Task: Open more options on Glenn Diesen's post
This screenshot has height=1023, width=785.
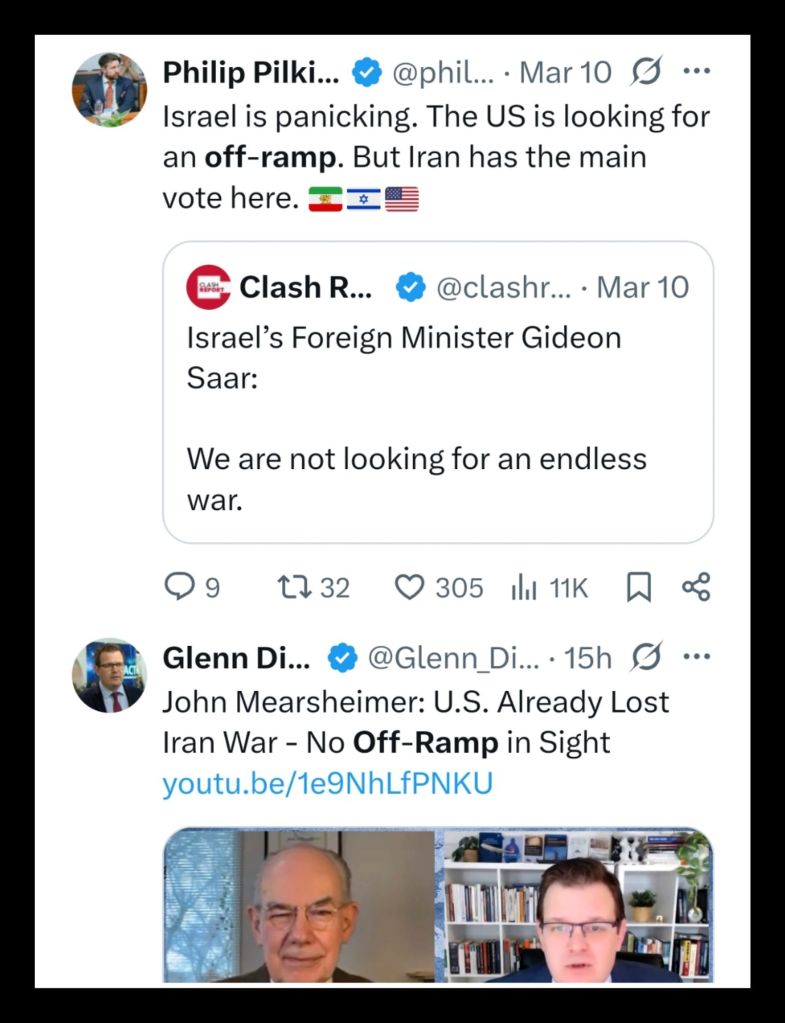Action: (696, 657)
